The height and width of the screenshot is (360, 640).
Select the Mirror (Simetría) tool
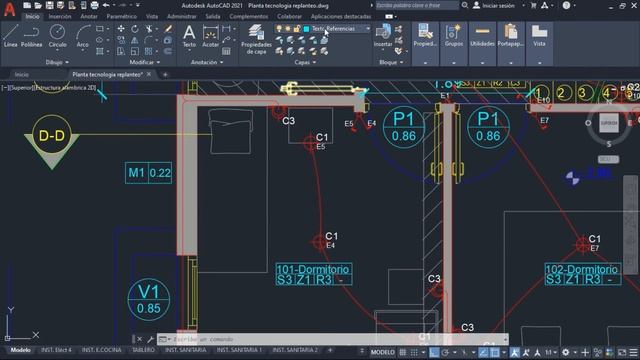tap(135, 40)
